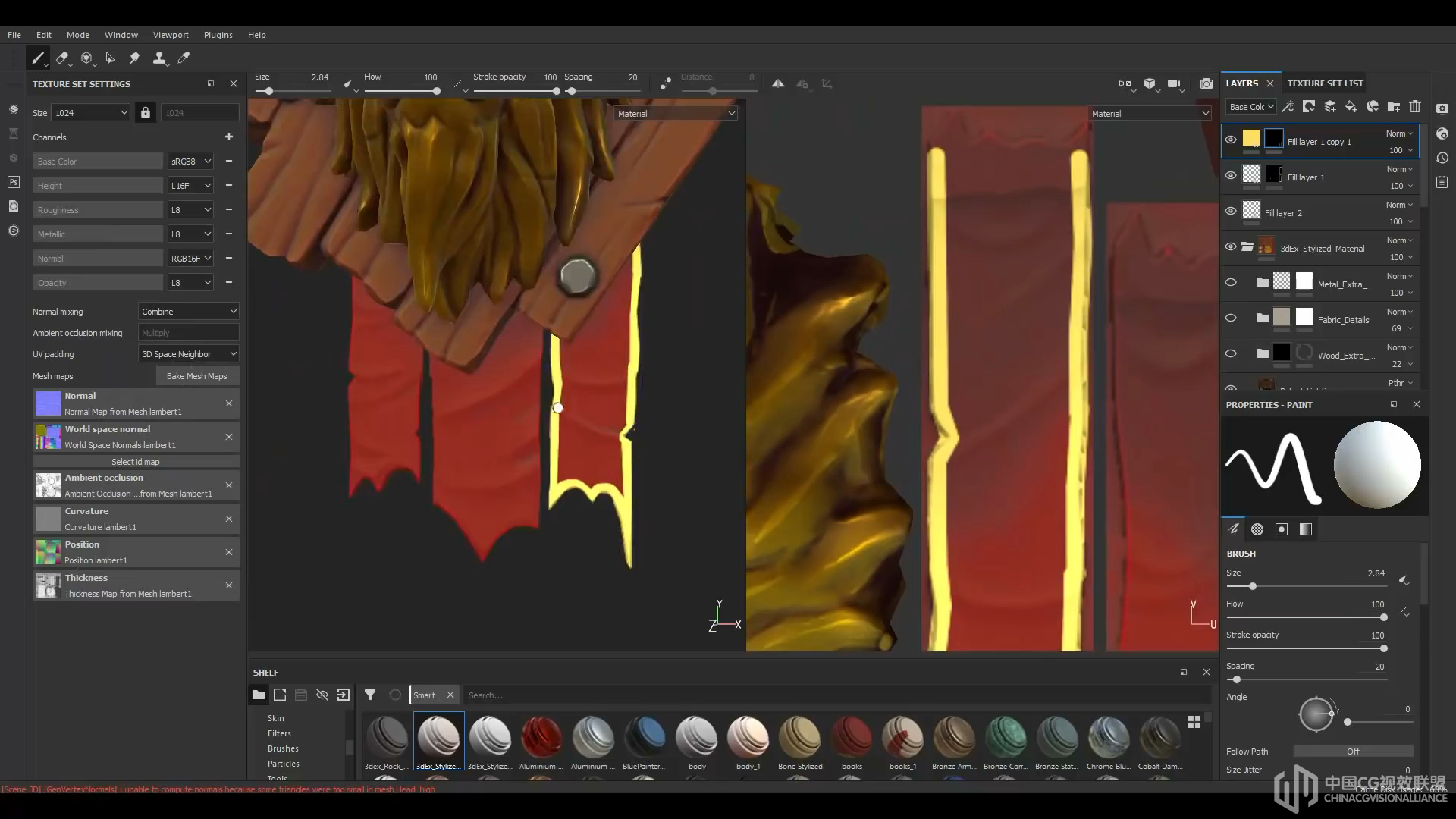
Task: Click the shelf filter funnel icon
Action: 370,695
